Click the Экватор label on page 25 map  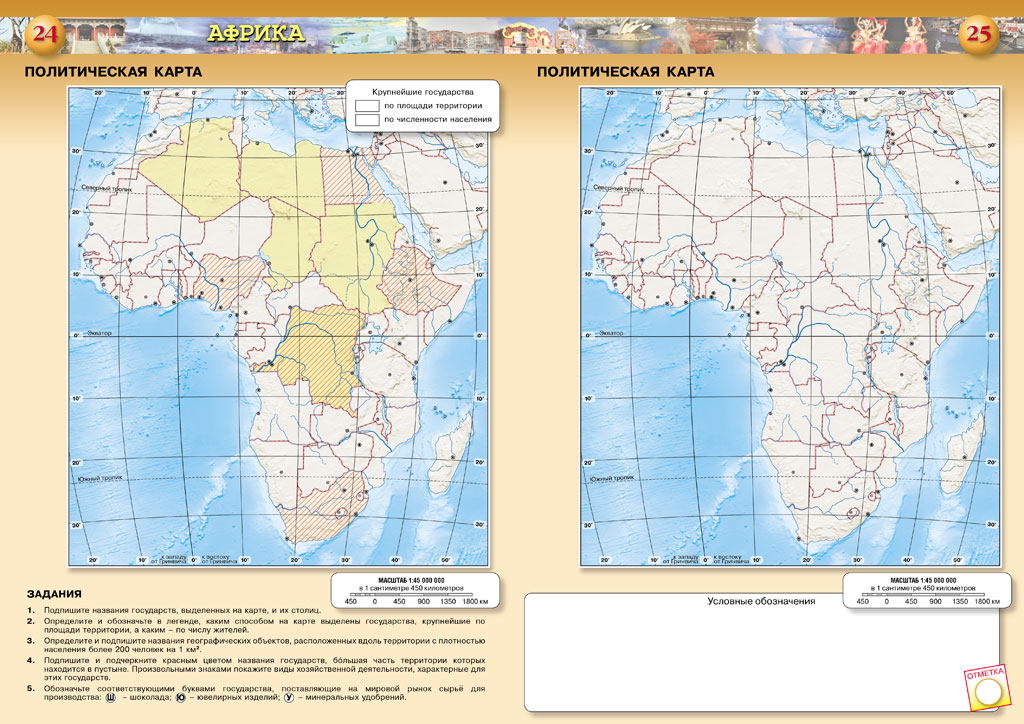coord(611,333)
